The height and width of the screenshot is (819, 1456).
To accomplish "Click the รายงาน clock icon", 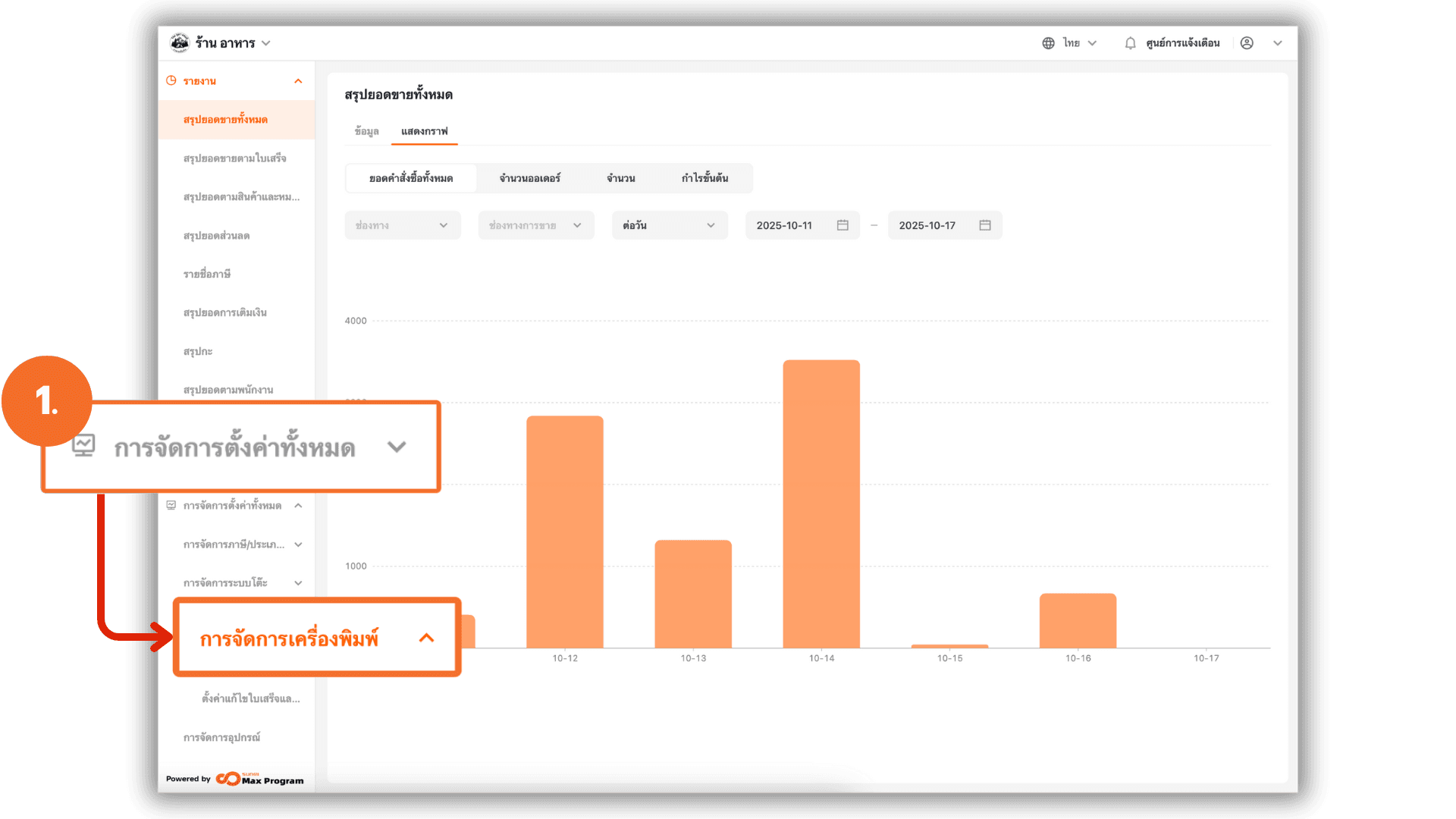I will click(x=171, y=80).
